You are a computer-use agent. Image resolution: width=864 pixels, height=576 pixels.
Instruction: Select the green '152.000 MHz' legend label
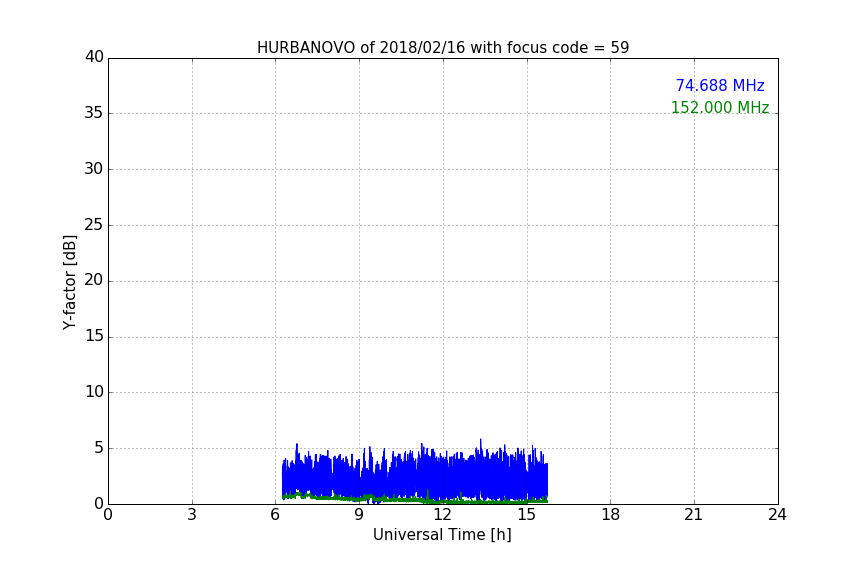click(x=720, y=107)
